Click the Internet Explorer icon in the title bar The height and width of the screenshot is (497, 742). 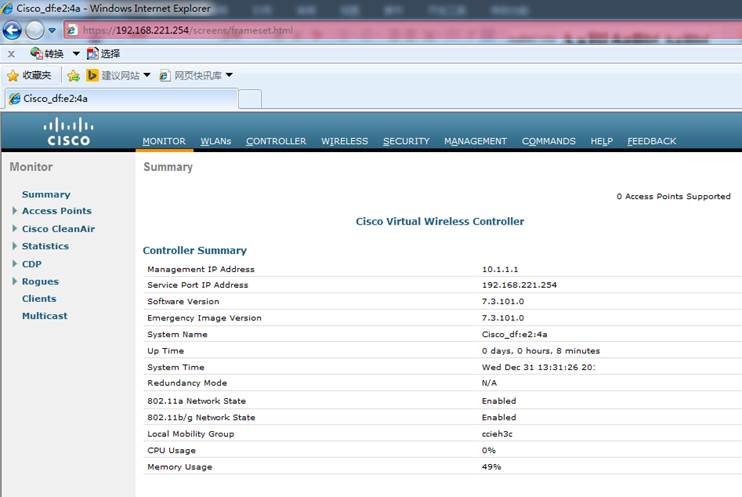point(7,9)
